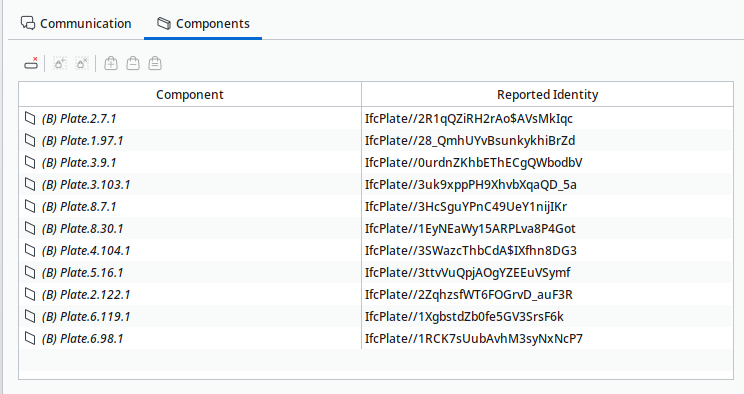Select the Components tab

(203, 23)
